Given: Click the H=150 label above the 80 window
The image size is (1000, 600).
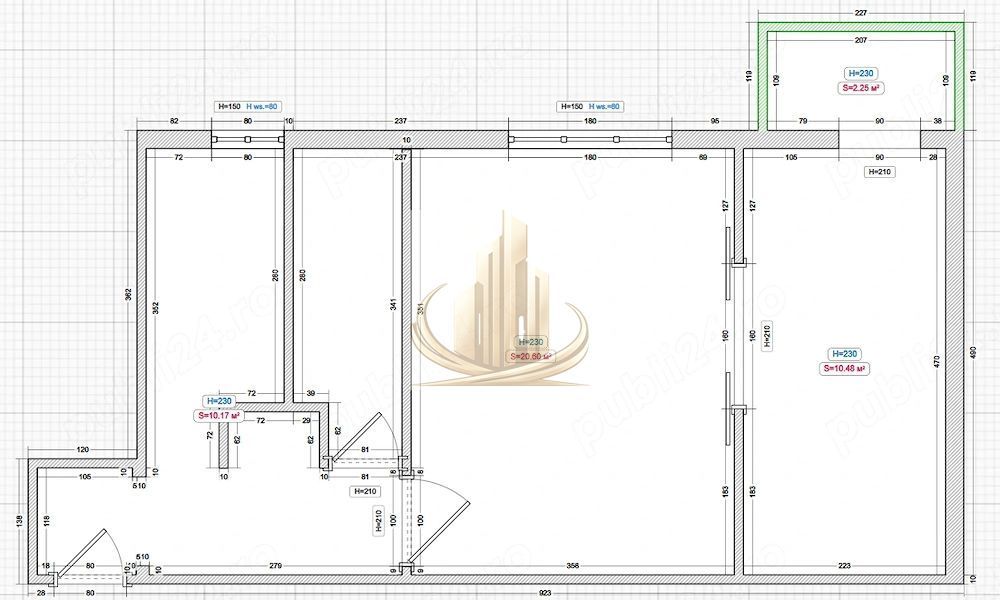Looking at the screenshot, I should [228, 106].
